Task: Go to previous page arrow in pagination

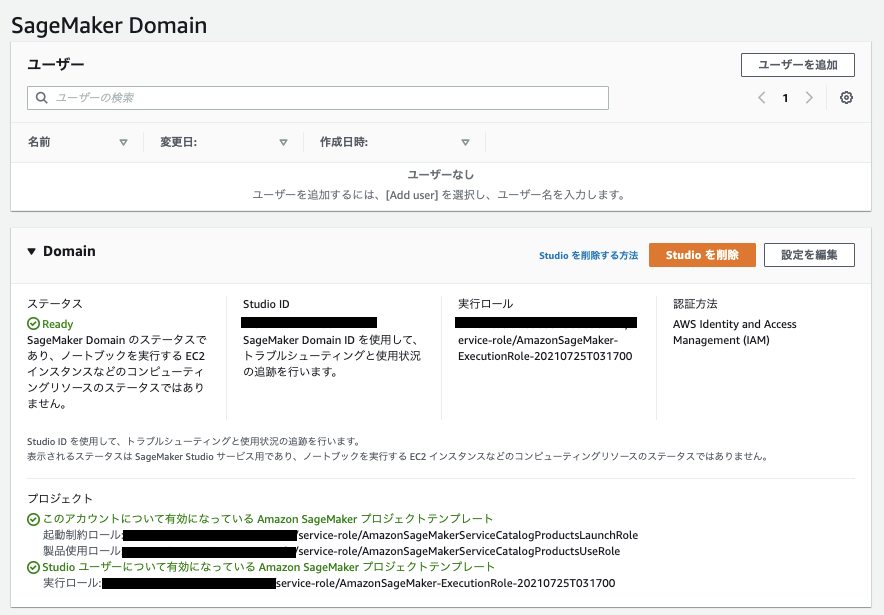Action: click(762, 98)
